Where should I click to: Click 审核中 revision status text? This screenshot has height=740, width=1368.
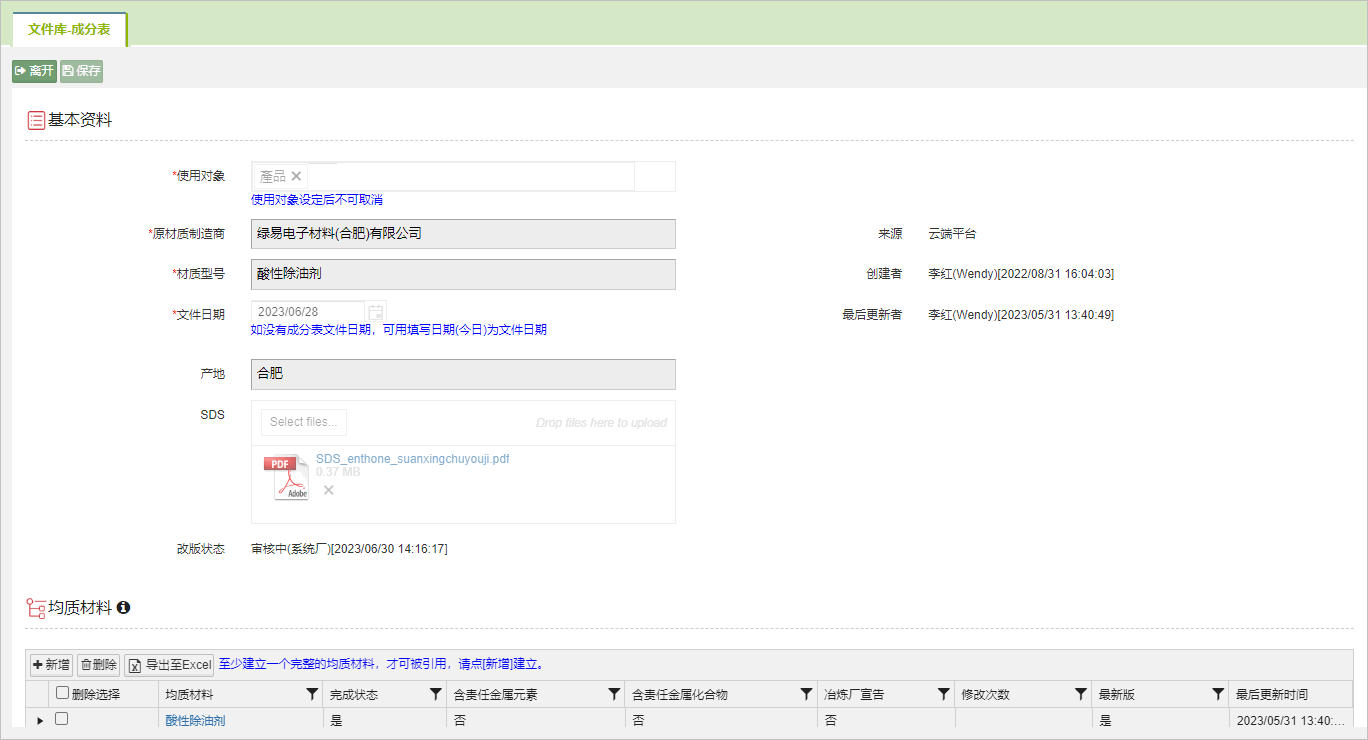pos(349,549)
